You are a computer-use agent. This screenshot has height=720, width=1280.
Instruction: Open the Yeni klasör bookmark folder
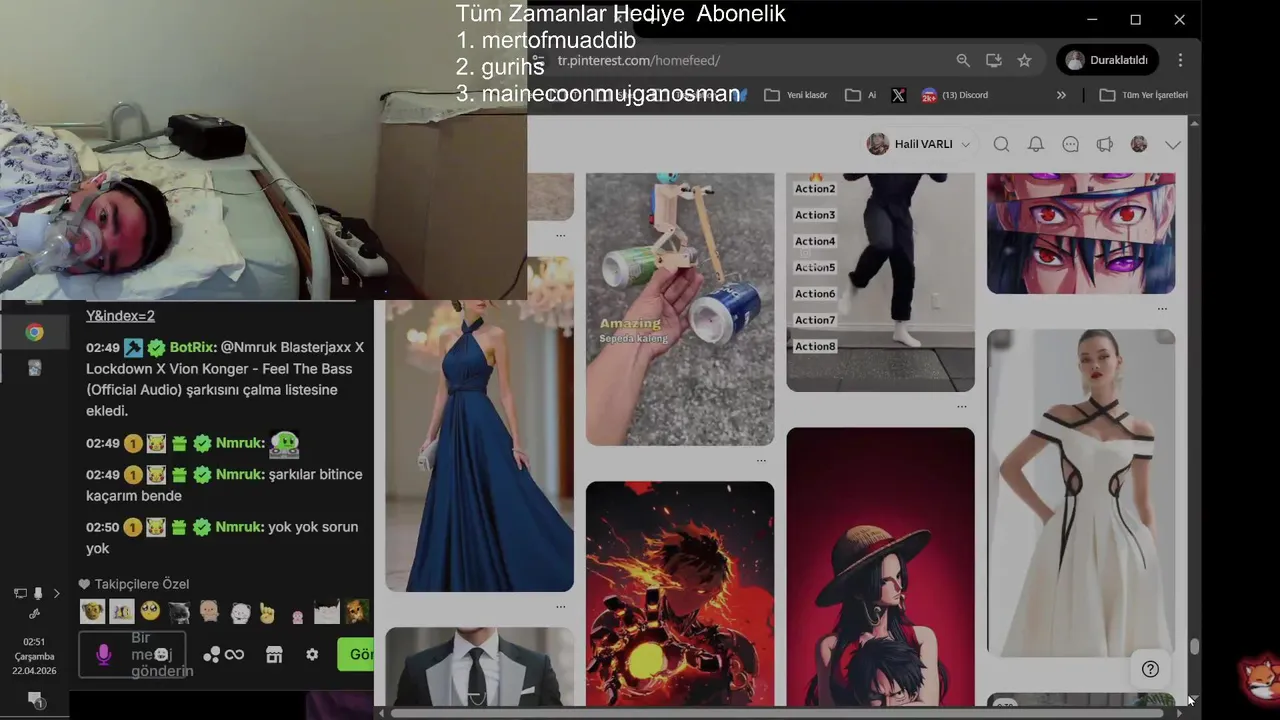[796, 95]
